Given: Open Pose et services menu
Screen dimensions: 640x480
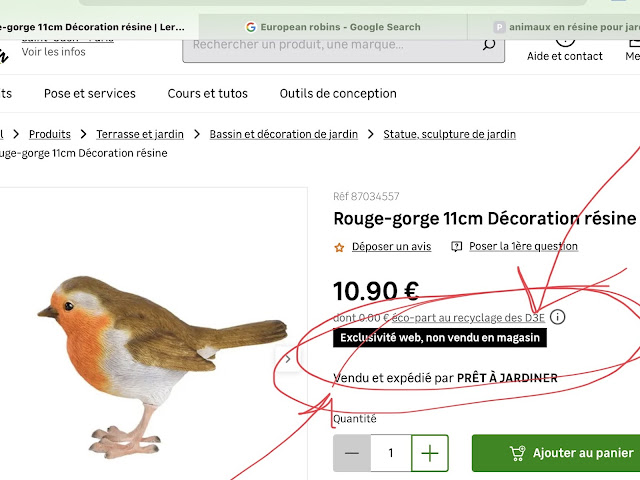Looking at the screenshot, I should (90, 93).
